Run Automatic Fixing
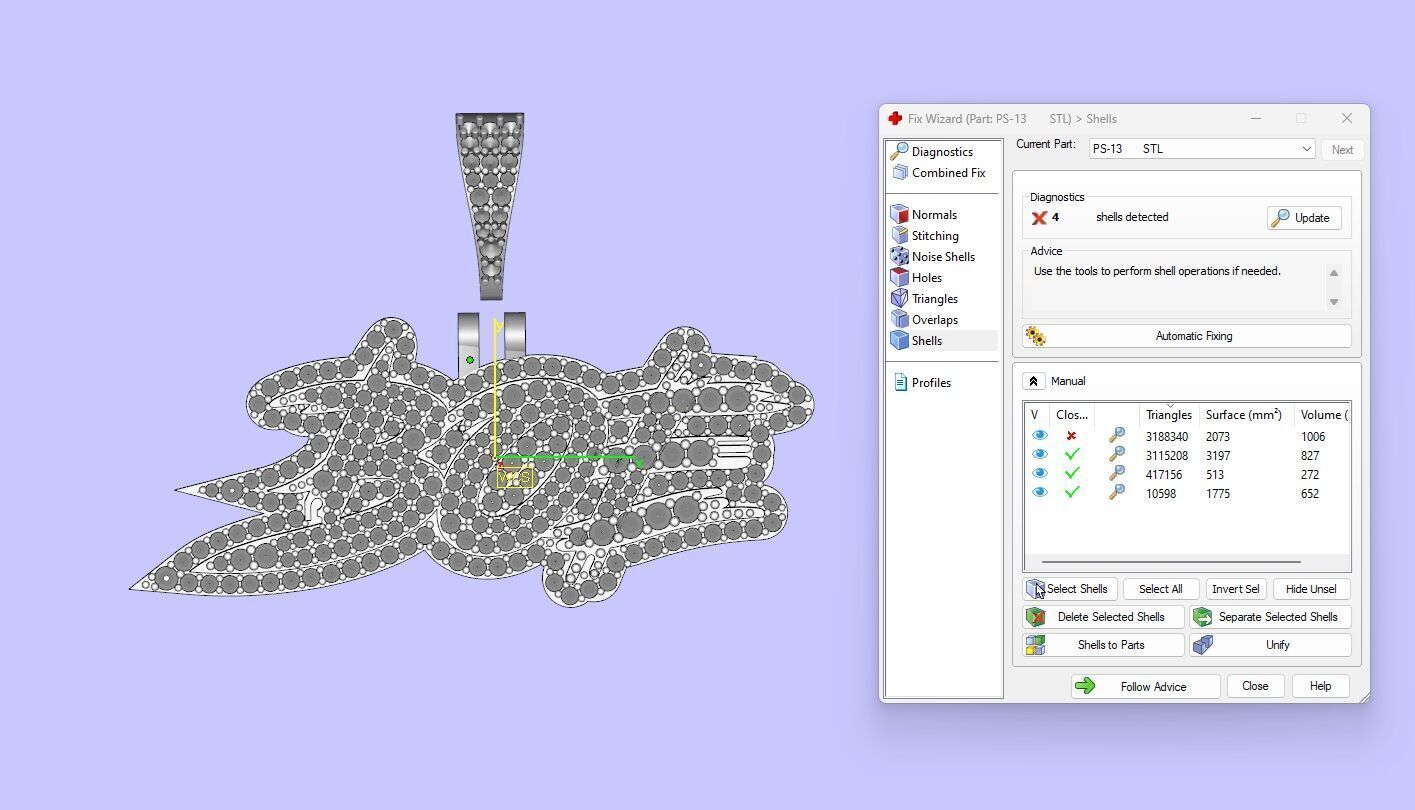The width and height of the screenshot is (1415, 810). 1187,337
